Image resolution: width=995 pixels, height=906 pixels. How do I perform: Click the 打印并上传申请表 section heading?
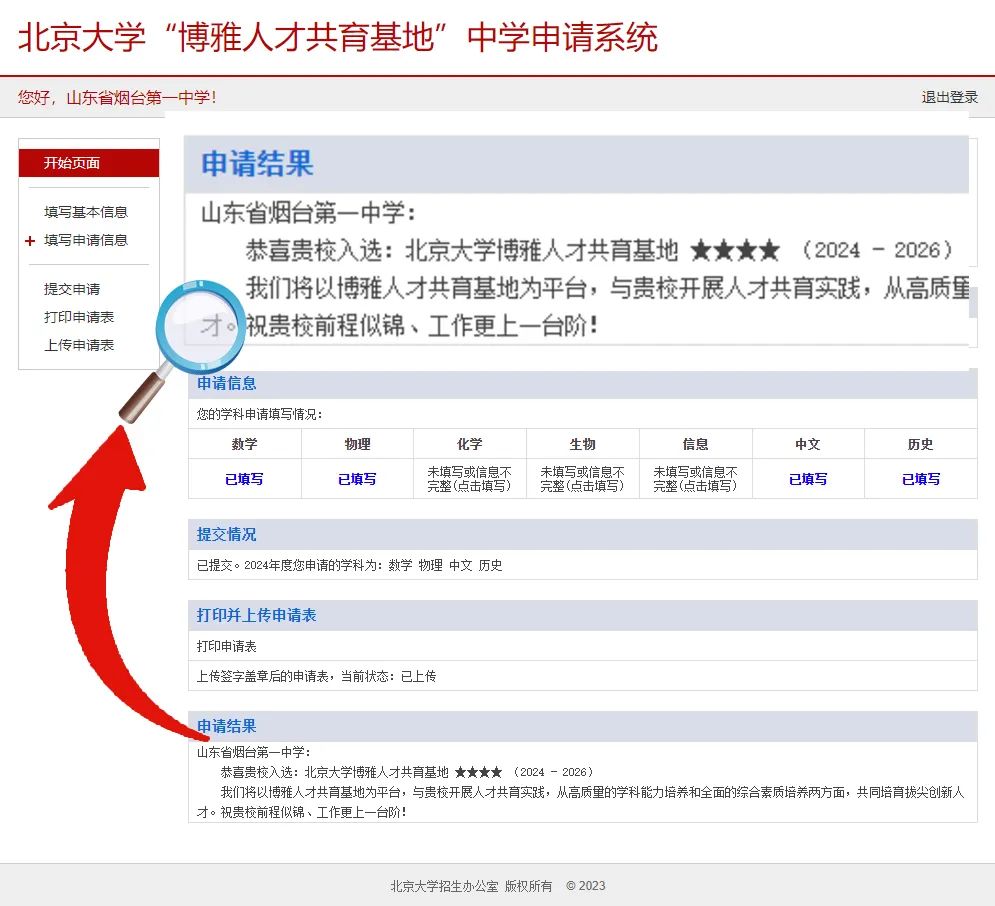click(x=256, y=615)
